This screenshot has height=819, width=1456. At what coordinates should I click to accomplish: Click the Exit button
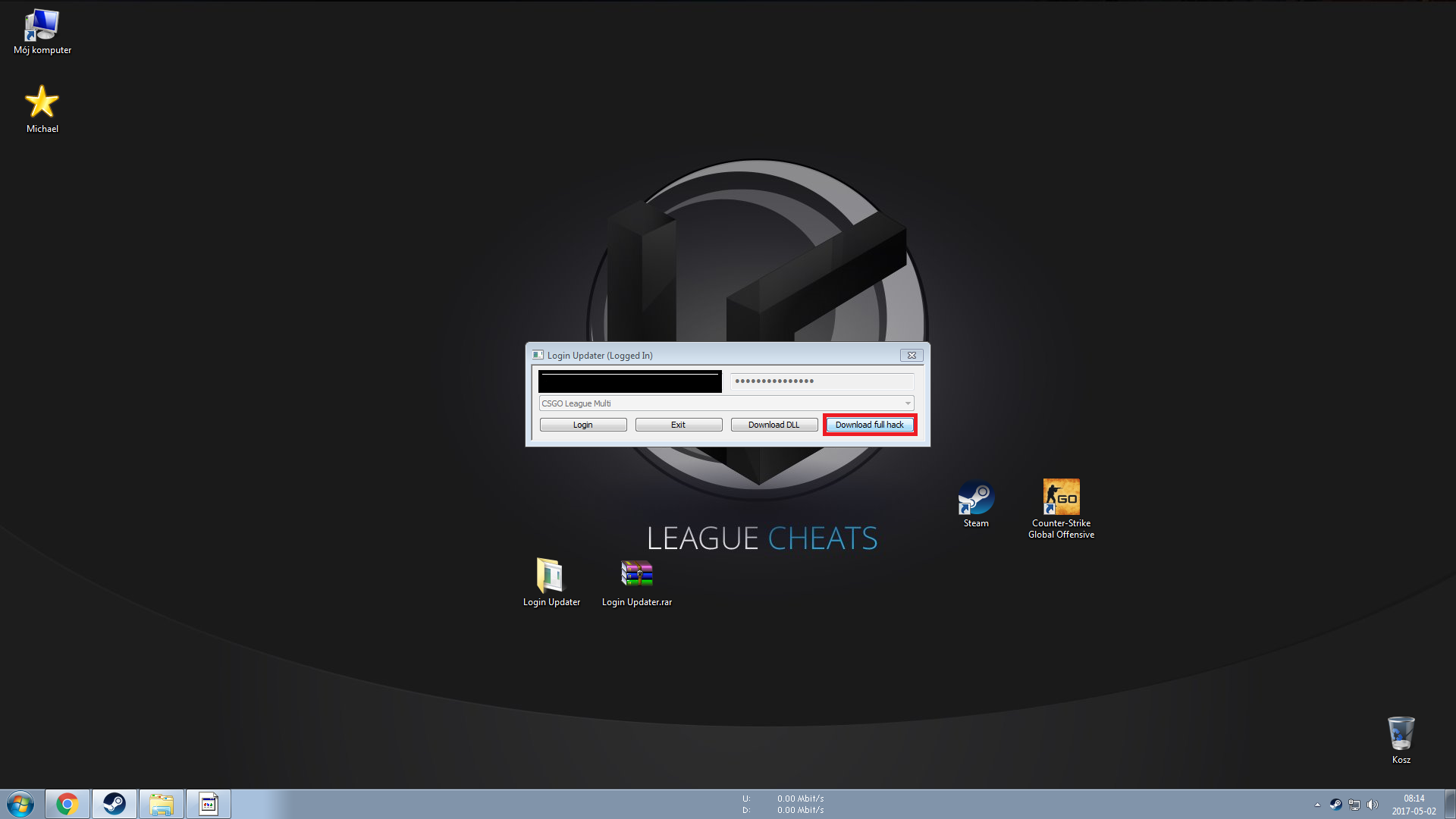pyautogui.click(x=679, y=425)
